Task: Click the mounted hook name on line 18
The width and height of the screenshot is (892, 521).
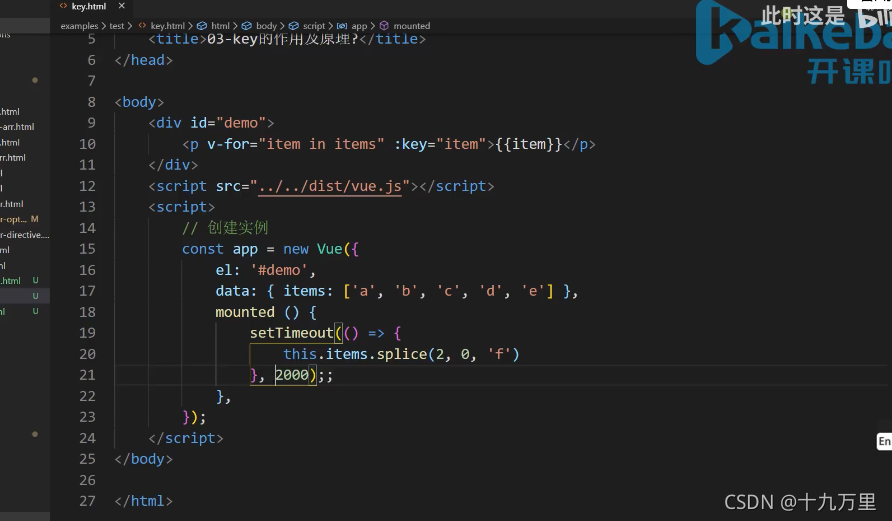Action: point(245,312)
